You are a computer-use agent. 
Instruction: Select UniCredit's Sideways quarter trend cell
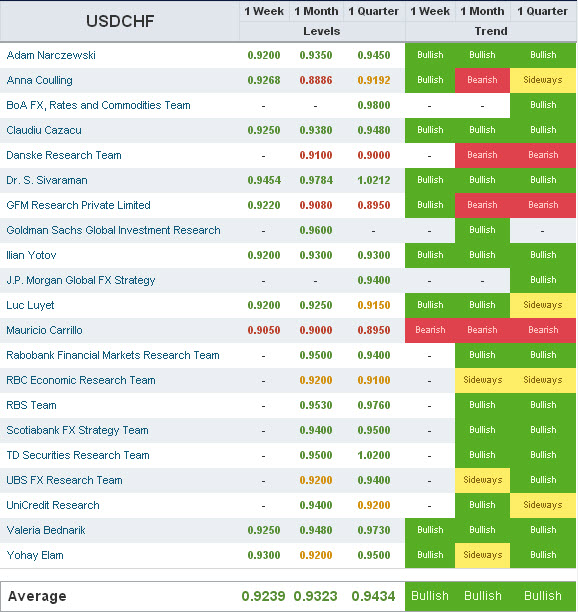[x=543, y=505]
